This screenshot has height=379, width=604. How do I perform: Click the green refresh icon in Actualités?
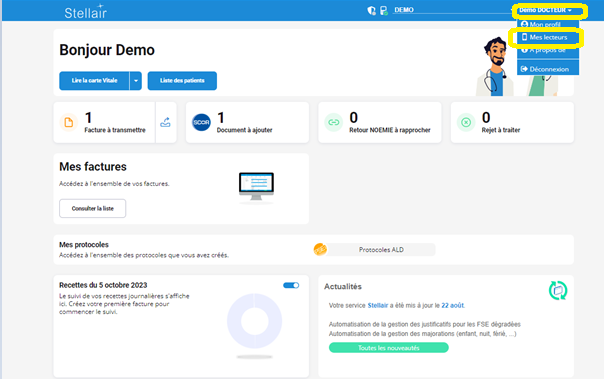(558, 290)
